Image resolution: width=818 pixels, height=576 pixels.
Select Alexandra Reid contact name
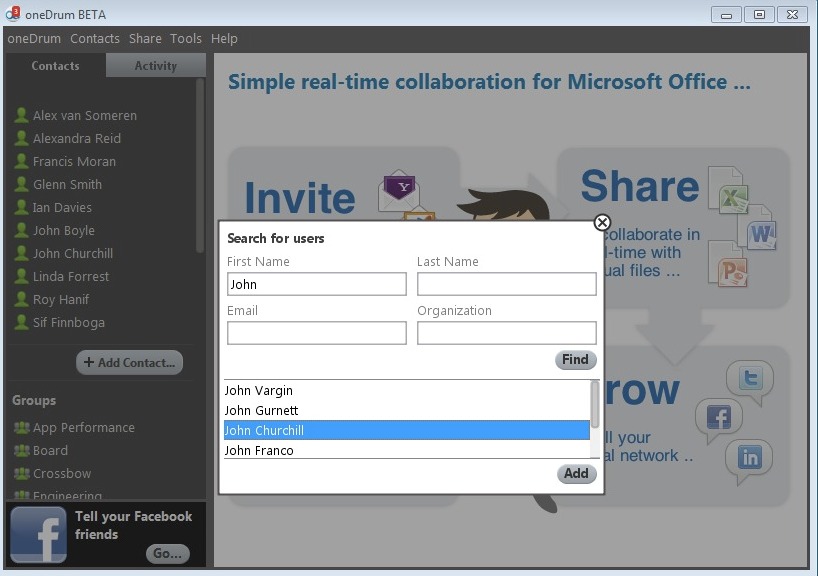point(77,138)
